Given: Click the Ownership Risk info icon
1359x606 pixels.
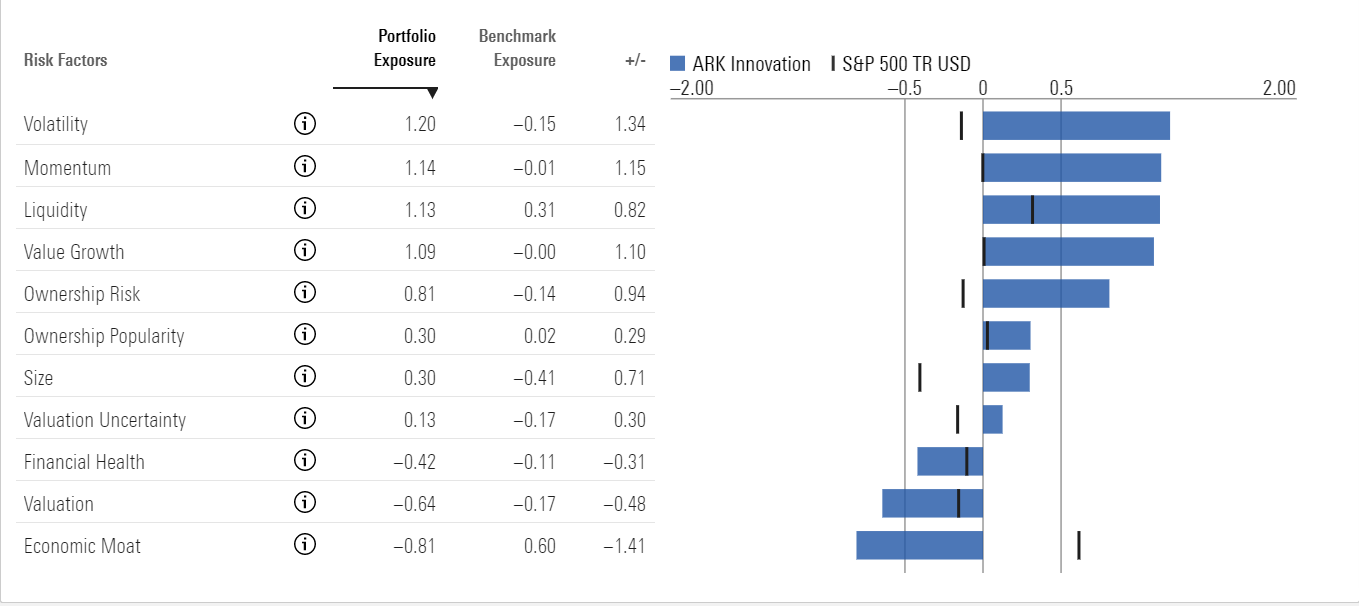Looking at the screenshot, I should 305,293.
